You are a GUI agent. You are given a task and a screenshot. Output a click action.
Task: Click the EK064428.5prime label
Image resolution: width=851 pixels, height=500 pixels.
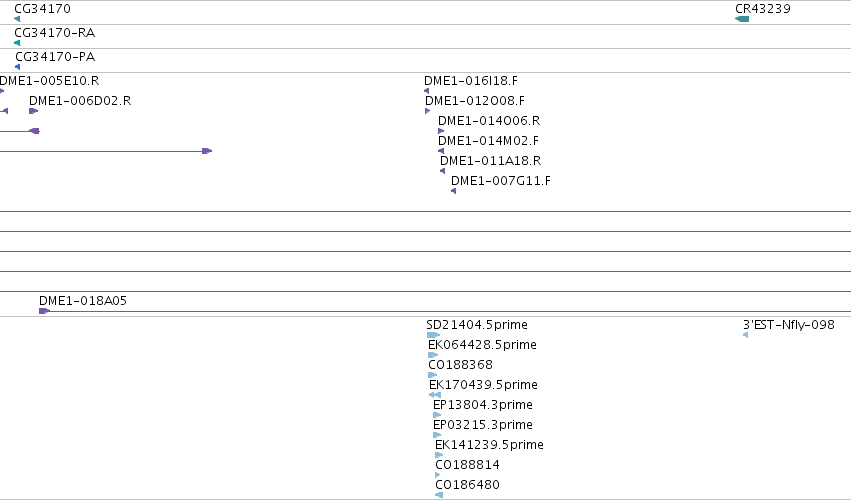pos(482,345)
